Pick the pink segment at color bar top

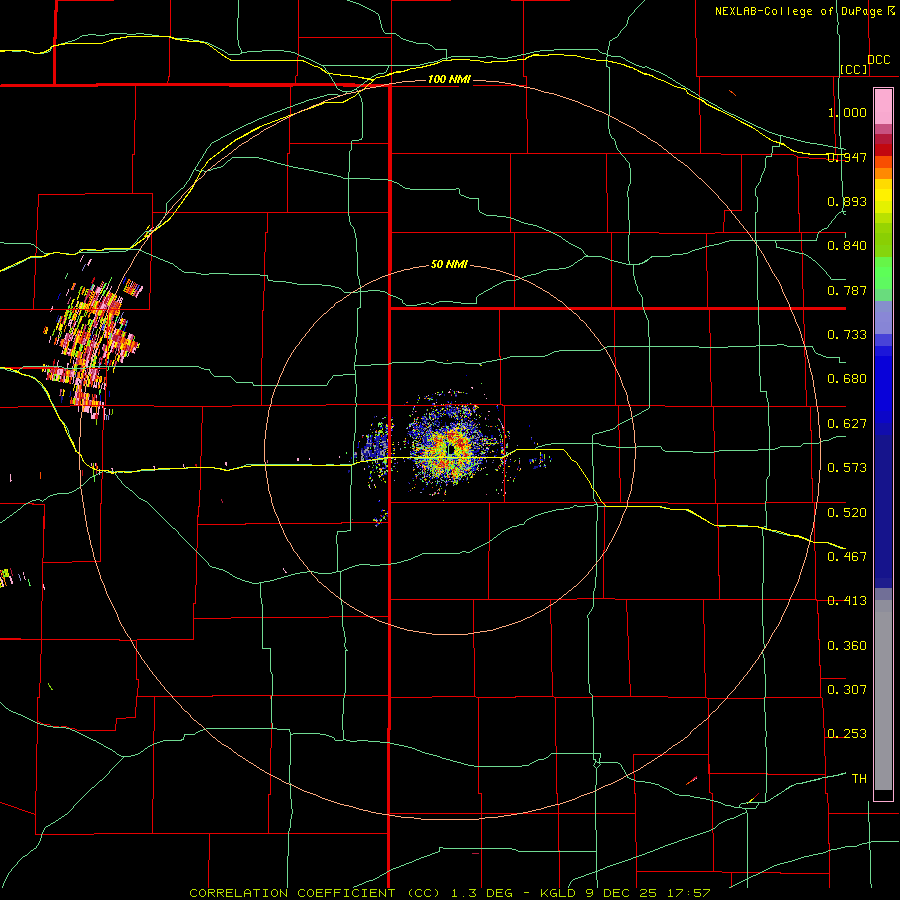883,107
